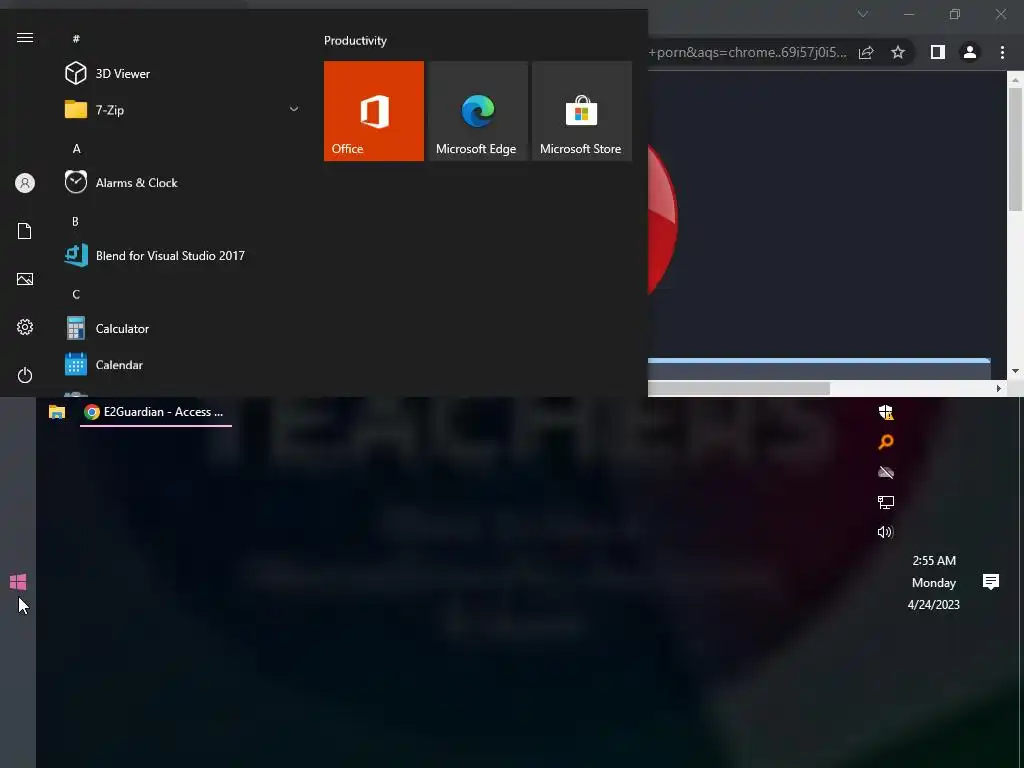Open Windows Security tray icon
1024x768 pixels.
click(886, 412)
